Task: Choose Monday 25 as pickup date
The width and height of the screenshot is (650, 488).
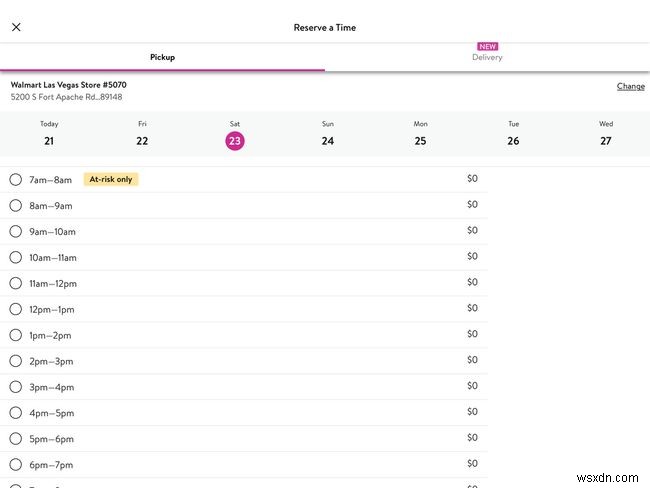Action: 420,134
